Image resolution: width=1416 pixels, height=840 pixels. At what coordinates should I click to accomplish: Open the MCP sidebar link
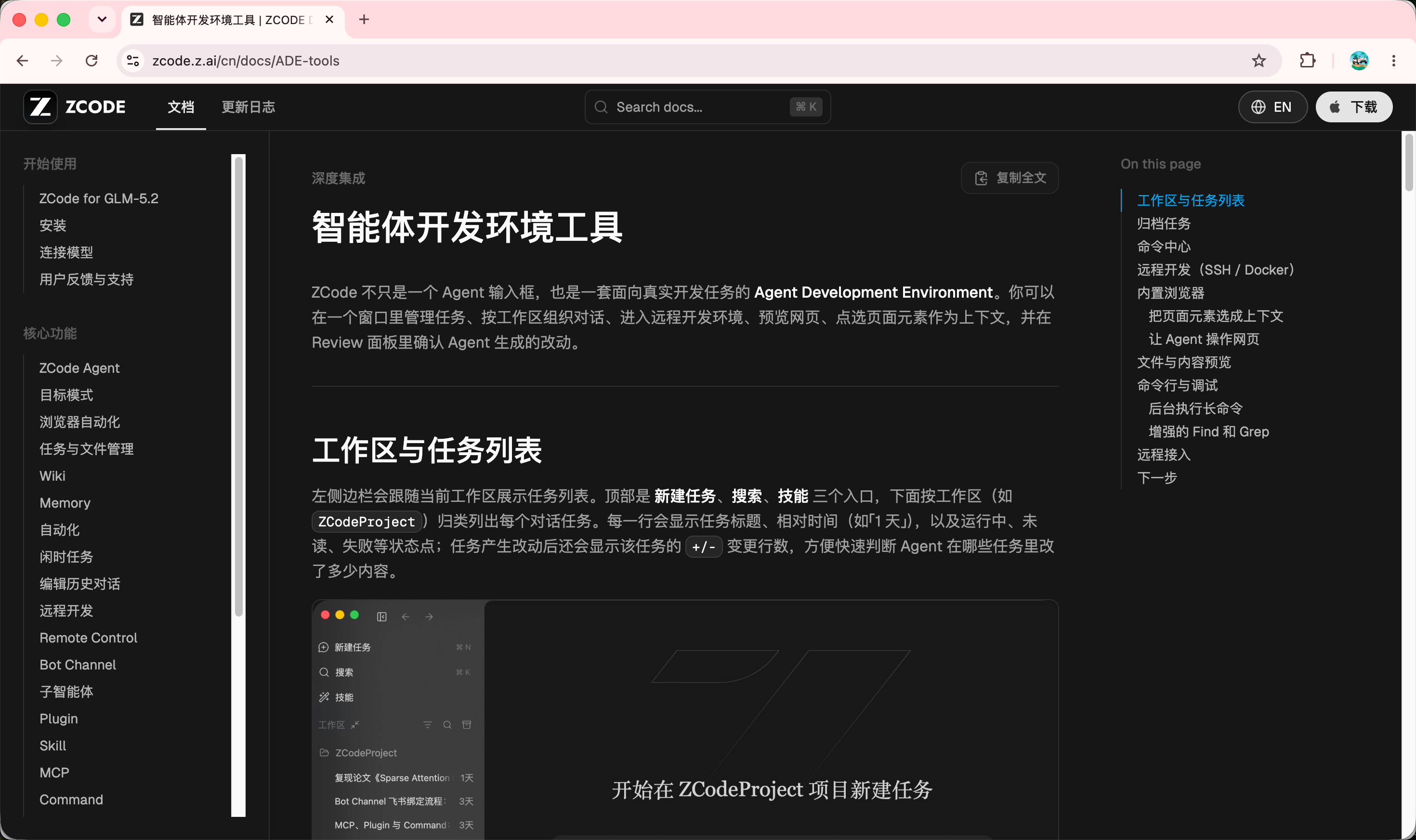pos(54,773)
